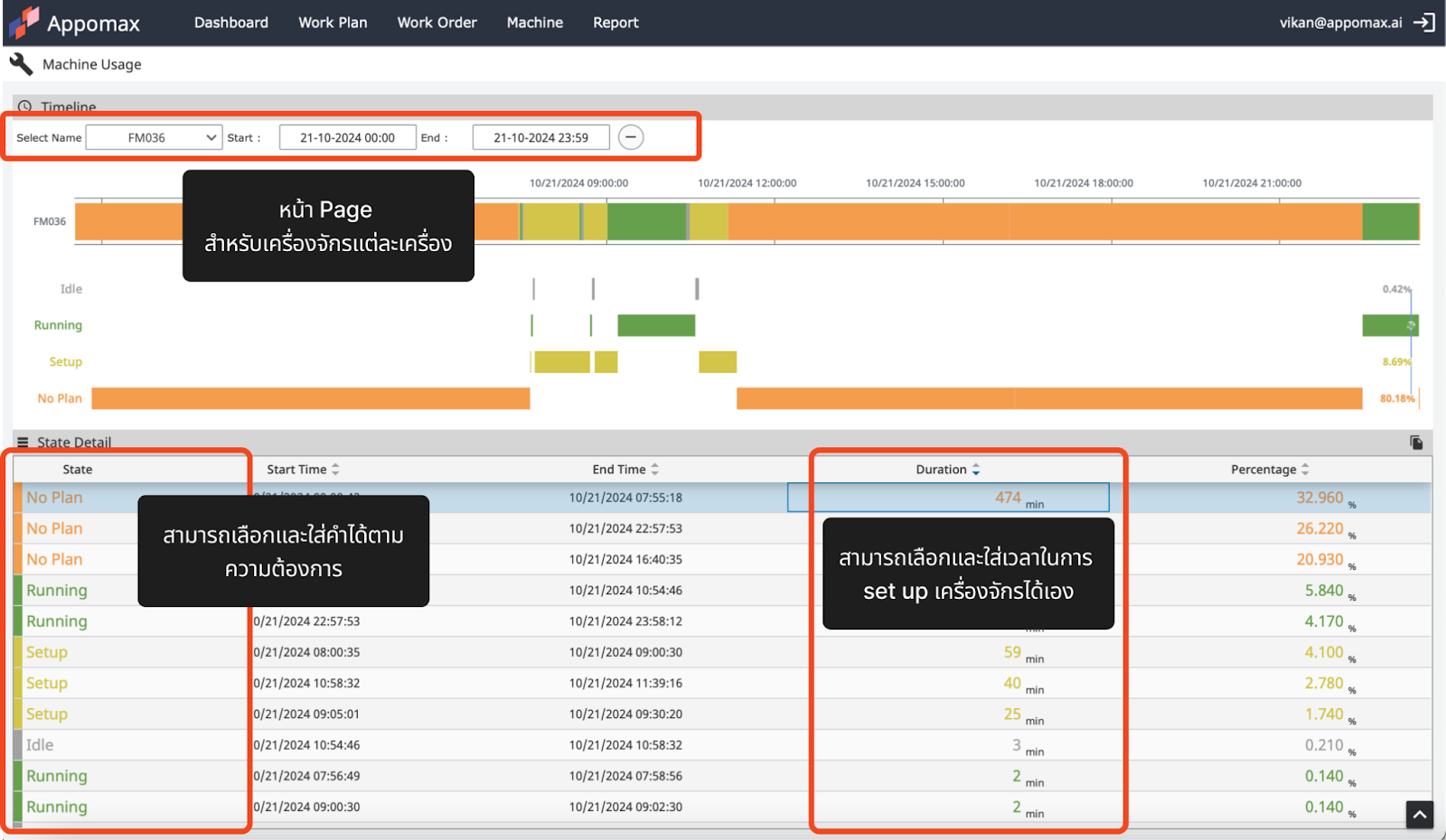Click the circular minus button after End date
The height and width of the screenshot is (840, 1446).
pos(631,137)
